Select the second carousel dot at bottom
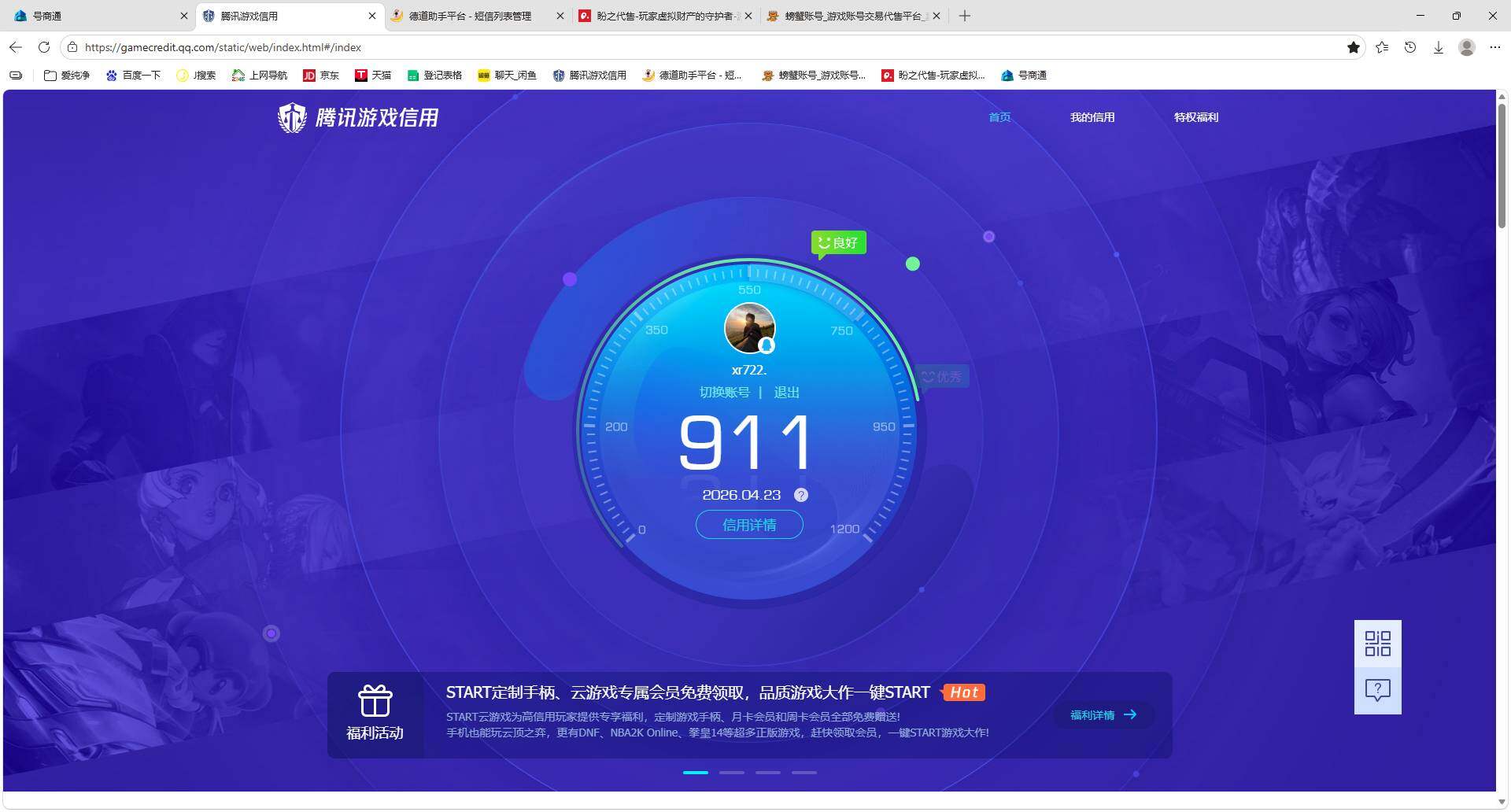The width and height of the screenshot is (1511, 812). coord(731,773)
